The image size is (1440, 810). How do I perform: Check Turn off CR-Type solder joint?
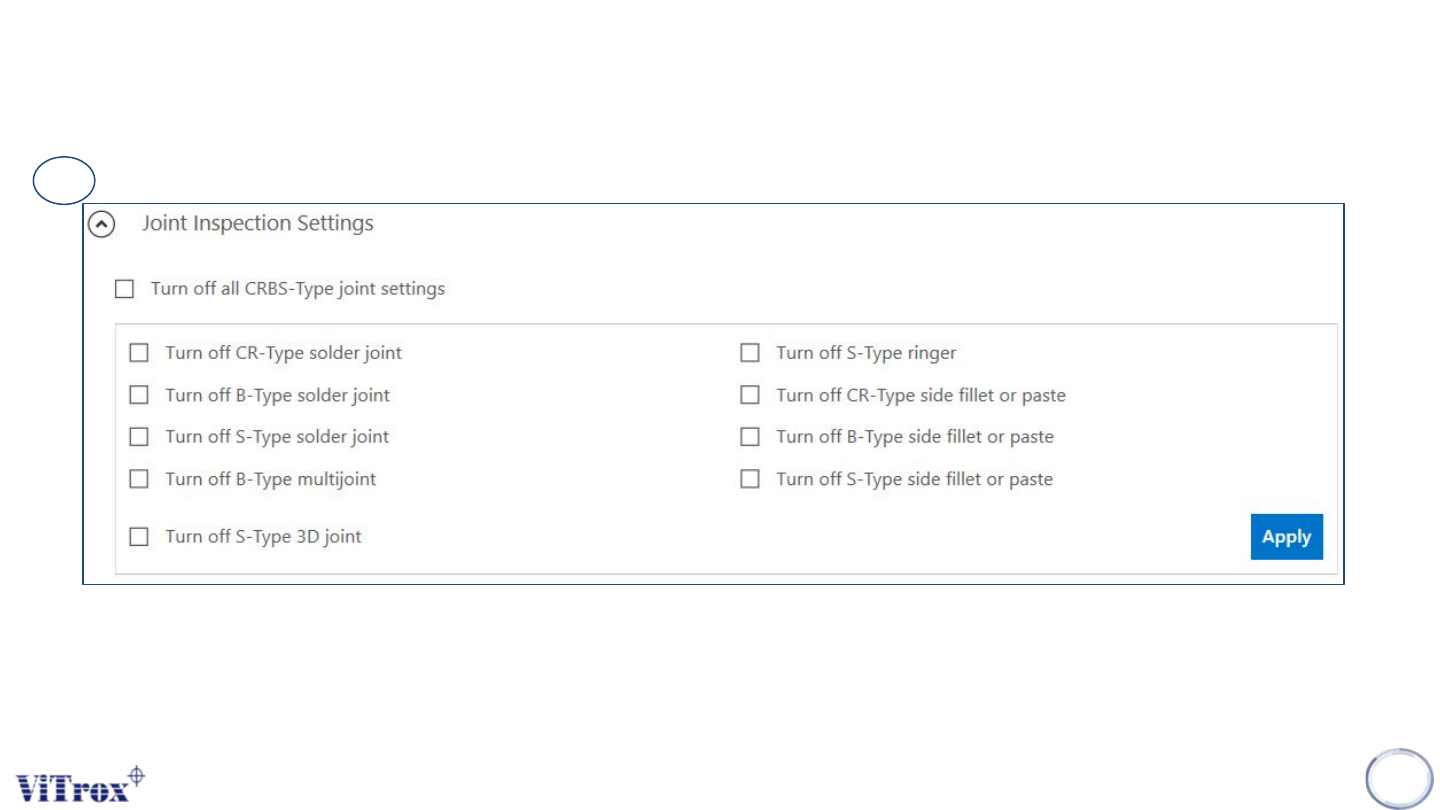tap(139, 353)
